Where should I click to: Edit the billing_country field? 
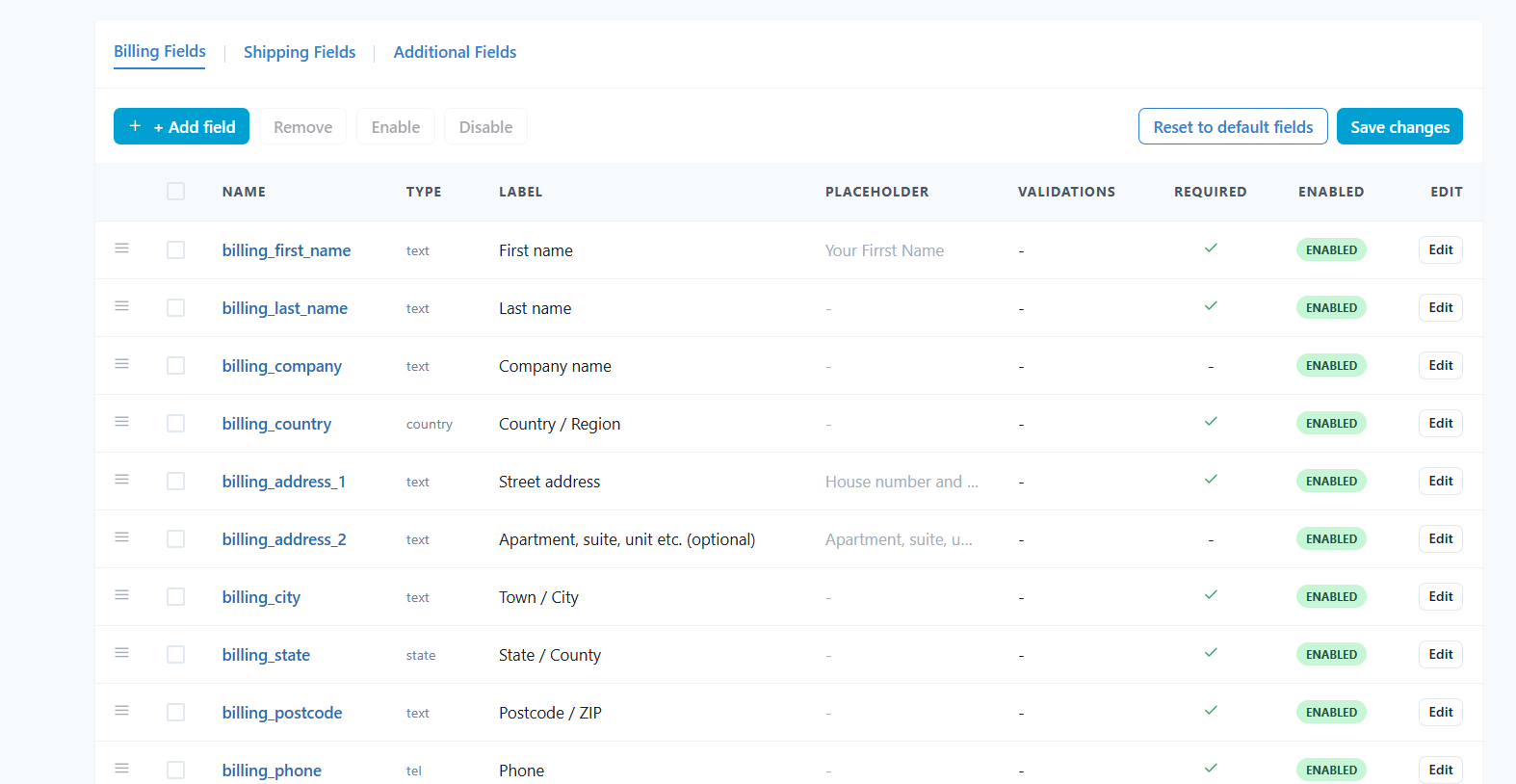tap(1441, 423)
